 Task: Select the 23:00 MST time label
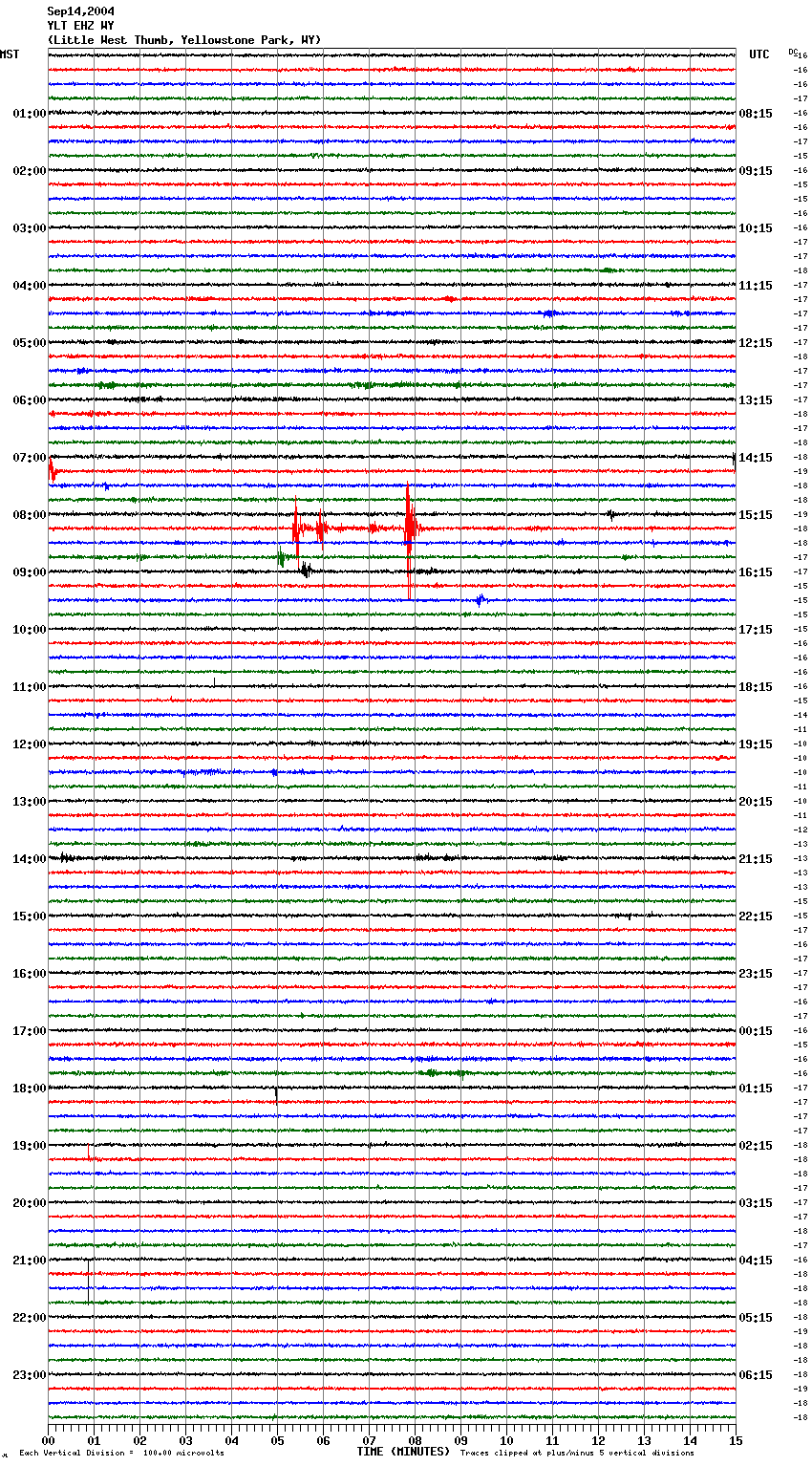click(30, 1375)
